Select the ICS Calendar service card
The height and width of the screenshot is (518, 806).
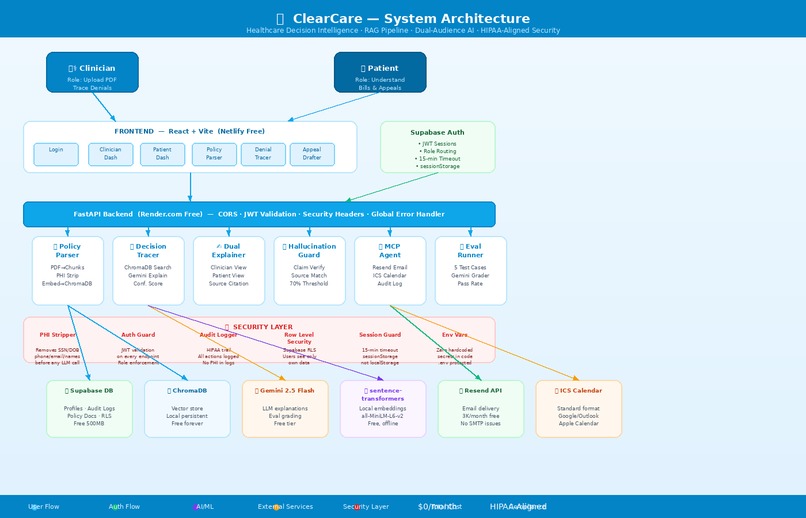coord(579,409)
